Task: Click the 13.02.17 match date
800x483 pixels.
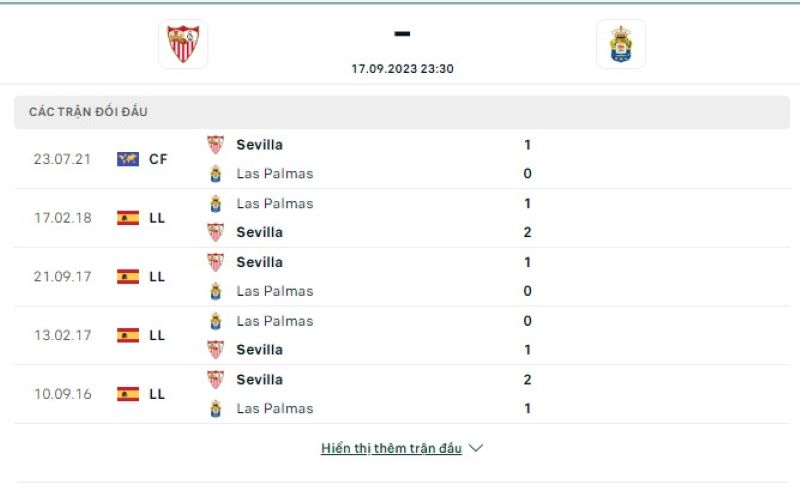Action: (62, 335)
